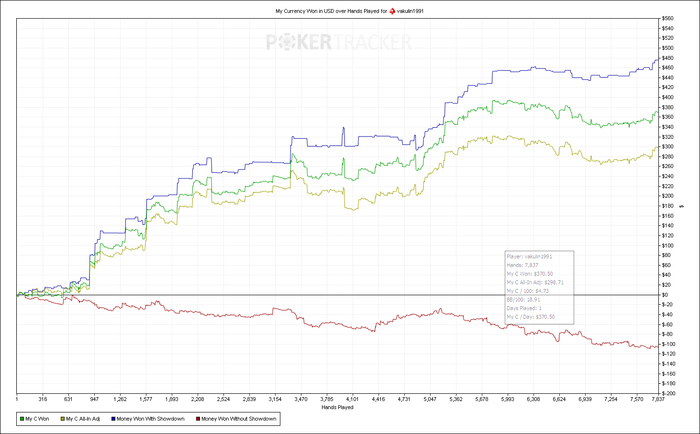Click x-axis tick label 2,839
This screenshot has height=434, width=700.
point(249,399)
